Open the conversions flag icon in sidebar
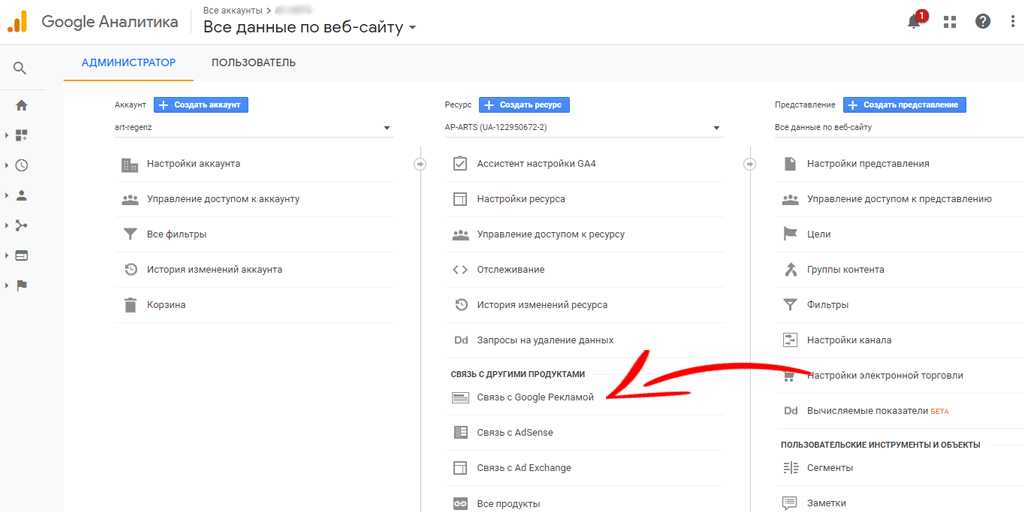The width and height of the screenshot is (1024, 512). [21, 285]
